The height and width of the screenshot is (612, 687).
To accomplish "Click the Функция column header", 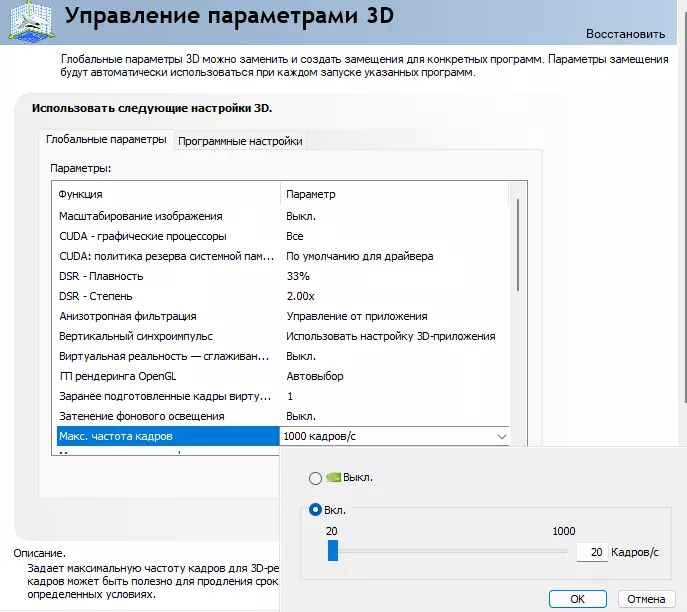I will (166, 194).
